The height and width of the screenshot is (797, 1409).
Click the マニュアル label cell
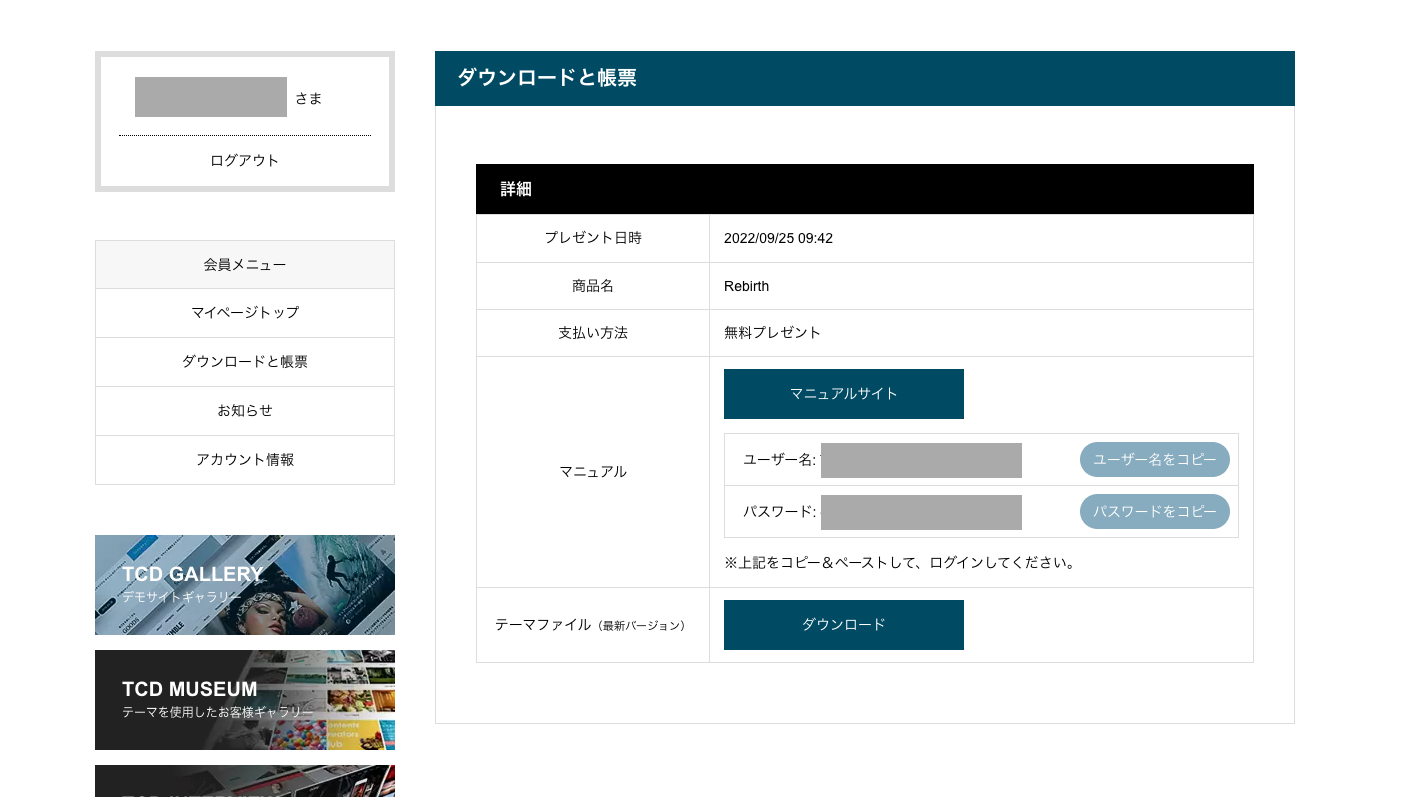[x=593, y=472]
